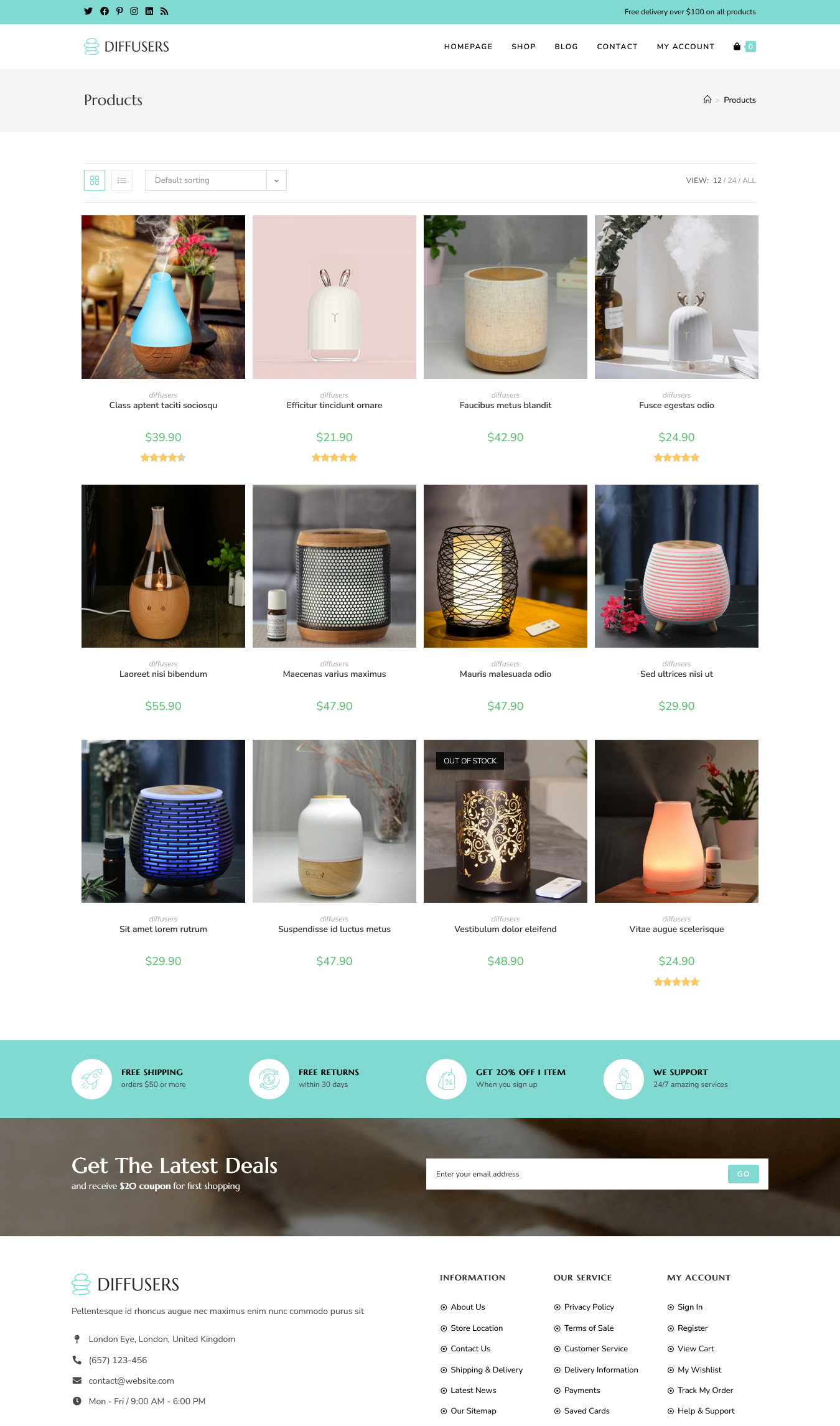Open the RSS feed icon
Screen dimensions: 840x1426
tap(164, 11)
